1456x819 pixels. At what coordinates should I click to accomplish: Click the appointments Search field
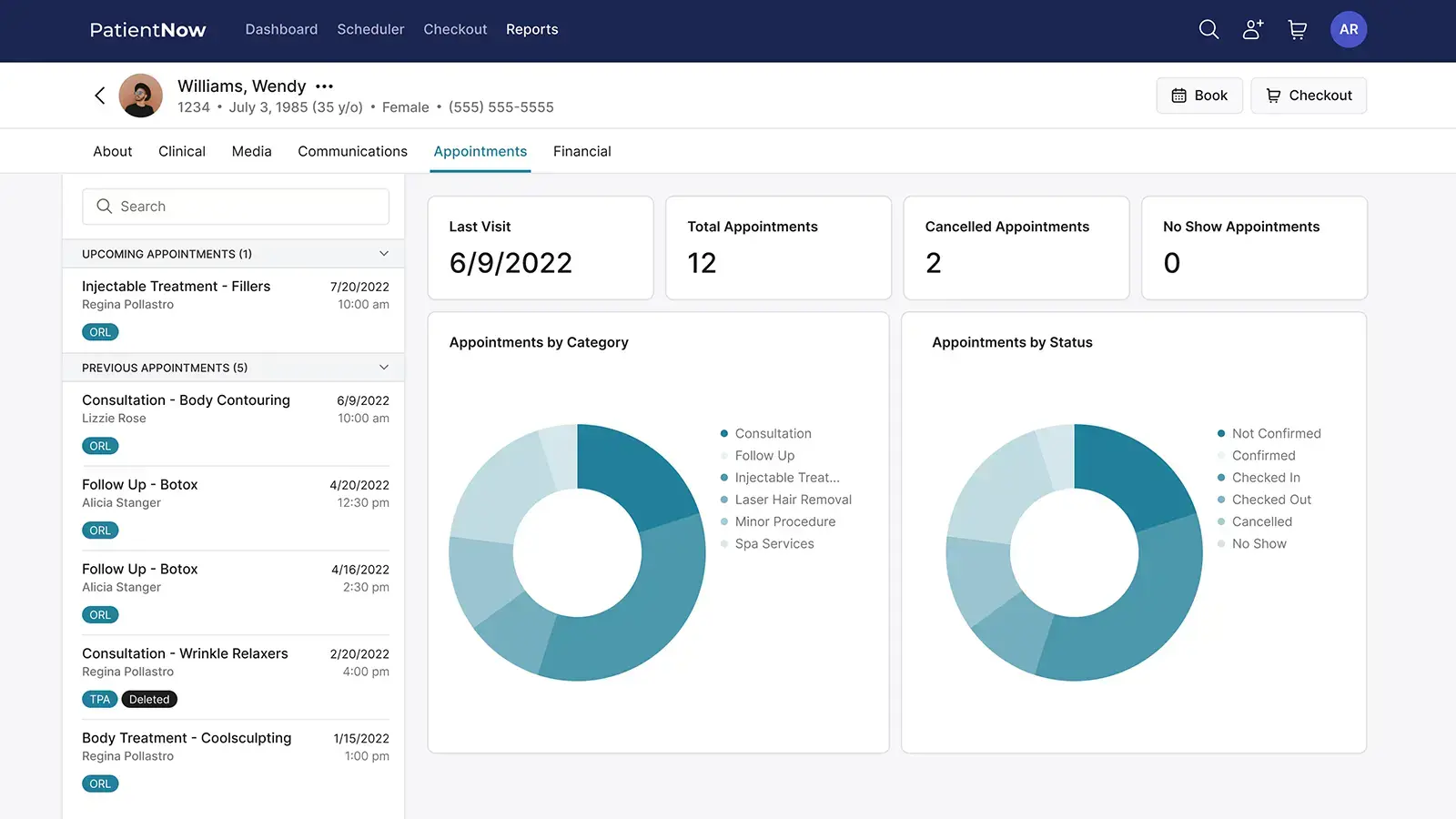(x=236, y=207)
